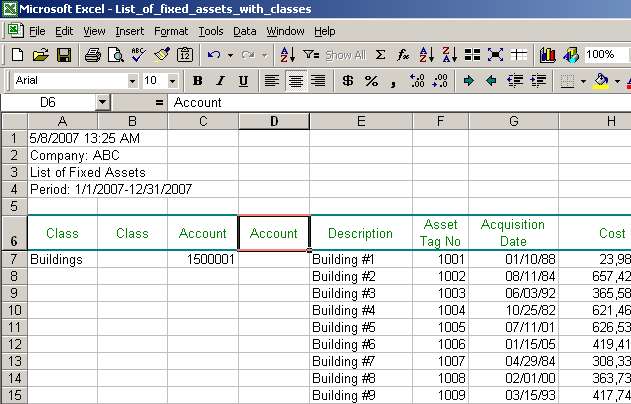This screenshot has width=631, height=404.
Task: Select column D header
Action: [274, 121]
